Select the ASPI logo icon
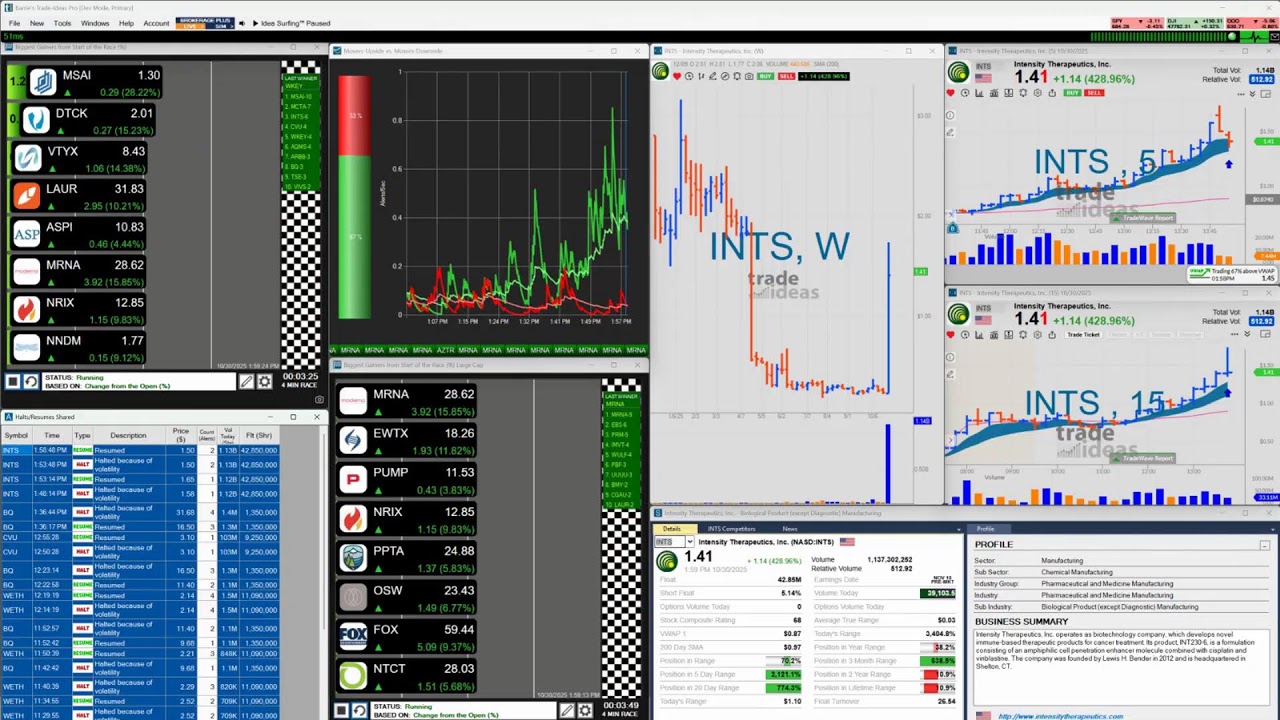Screen dimensions: 1280x720 [x=28, y=234]
